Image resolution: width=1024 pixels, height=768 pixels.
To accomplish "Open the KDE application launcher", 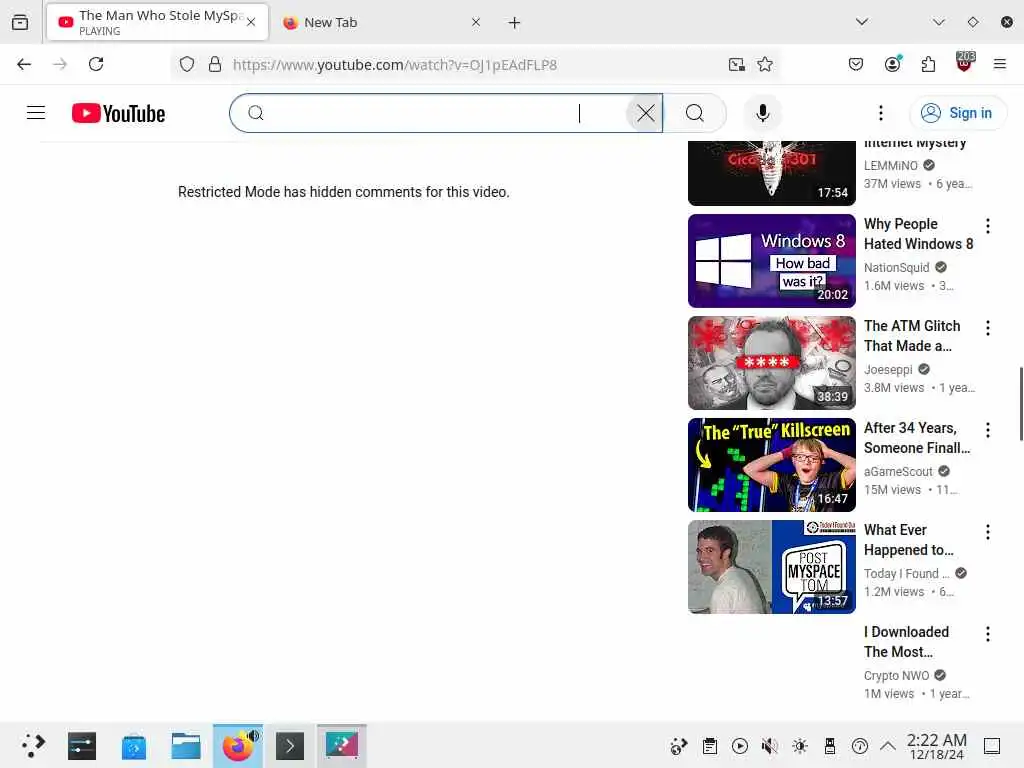I will tap(33, 745).
